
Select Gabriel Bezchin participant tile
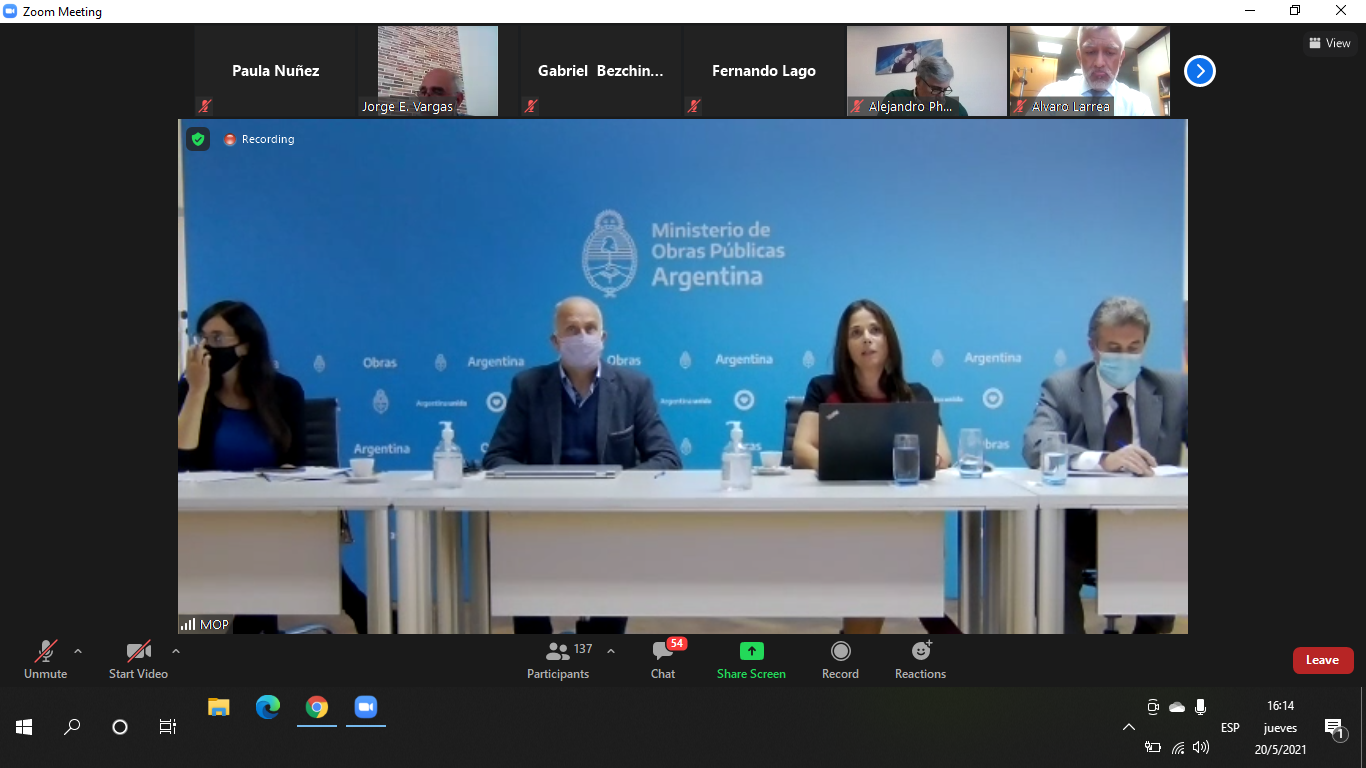coord(601,71)
